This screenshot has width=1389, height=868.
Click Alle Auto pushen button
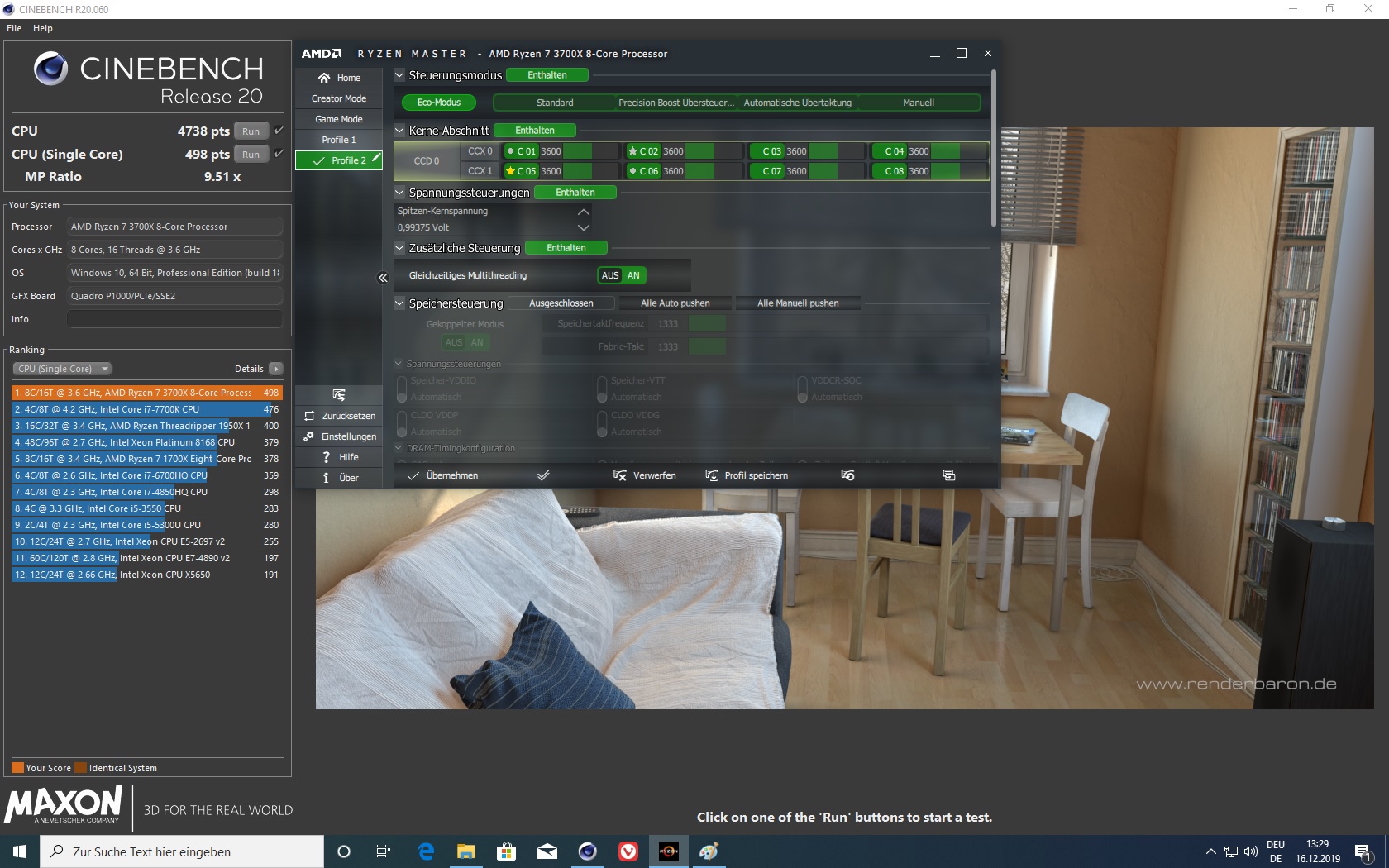point(675,303)
